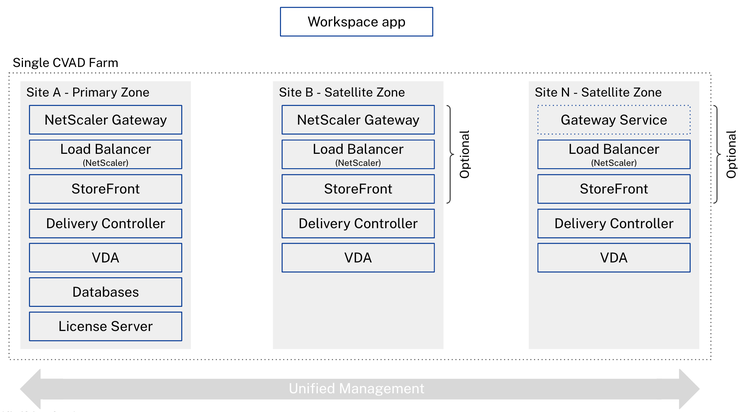
Task: Click Site N VDA box
Action: tap(614, 257)
